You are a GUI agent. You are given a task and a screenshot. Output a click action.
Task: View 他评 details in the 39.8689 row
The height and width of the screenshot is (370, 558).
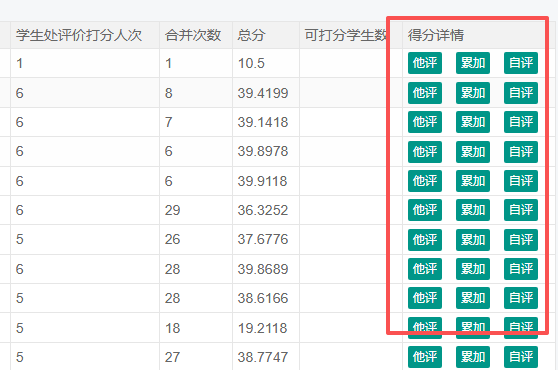pyautogui.click(x=425, y=269)
